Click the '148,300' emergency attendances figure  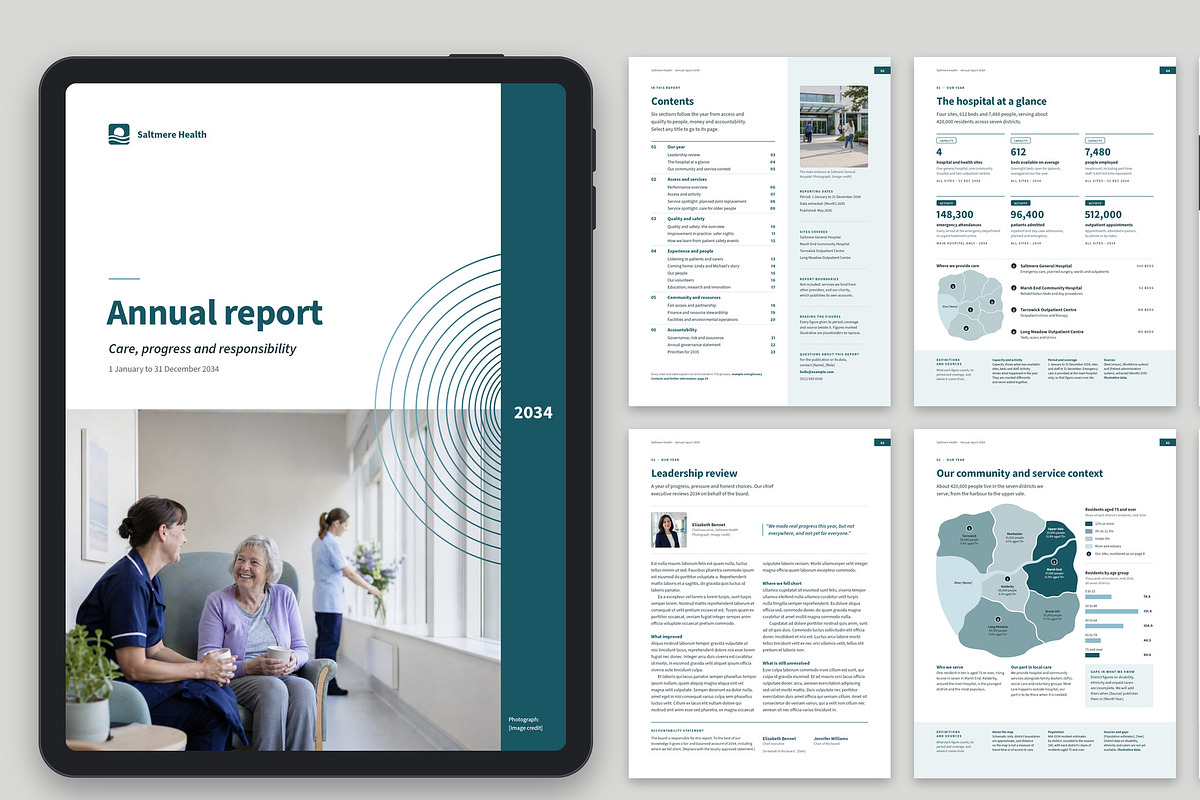click(x=955, y=214)
